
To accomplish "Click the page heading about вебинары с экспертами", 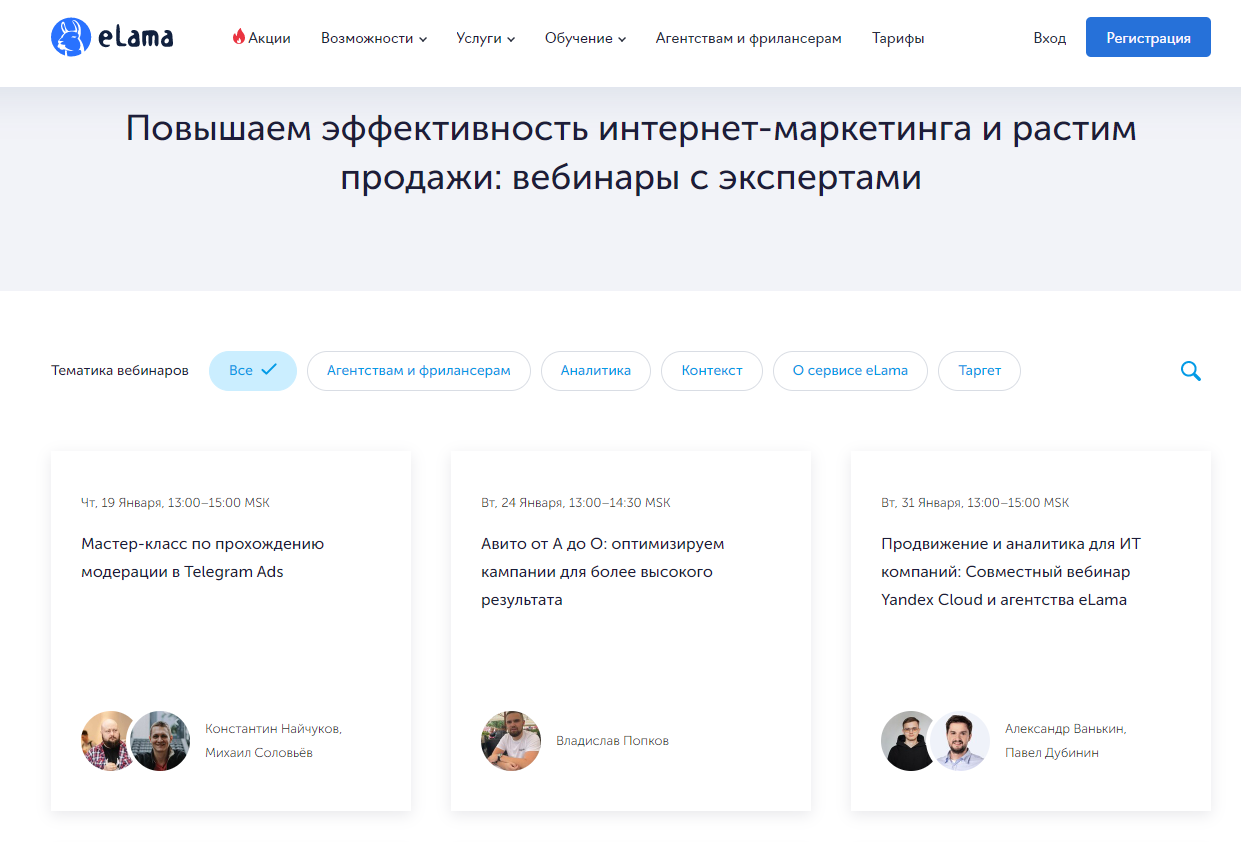I will (631, 153).
